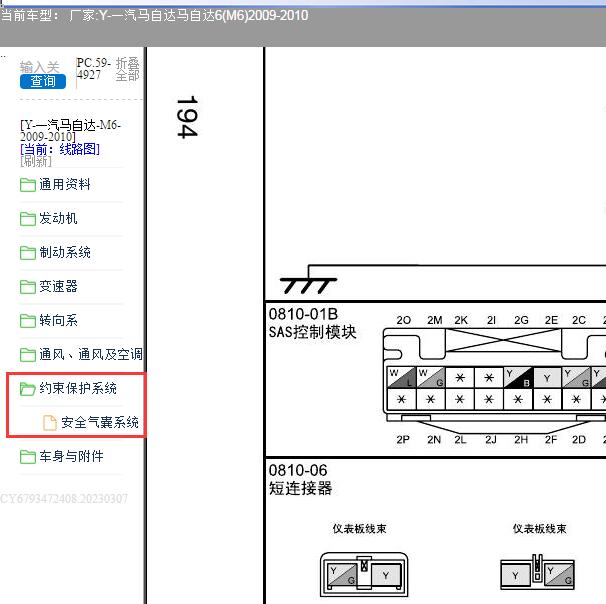Click the folder icon beside 发动机
Viewport: 606px width, 604px height.
click(28, 219)
